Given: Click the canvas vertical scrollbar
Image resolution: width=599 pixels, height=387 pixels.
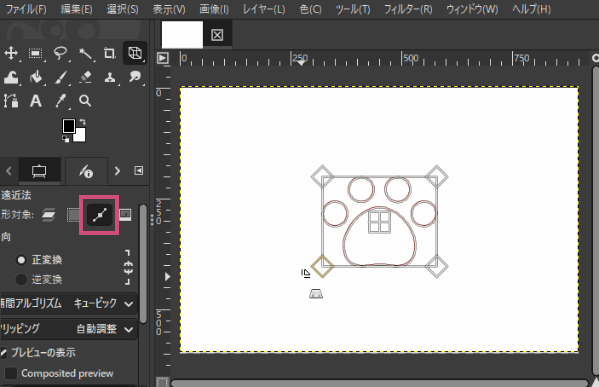Looking at the screenshot, I should coord(596,222).
